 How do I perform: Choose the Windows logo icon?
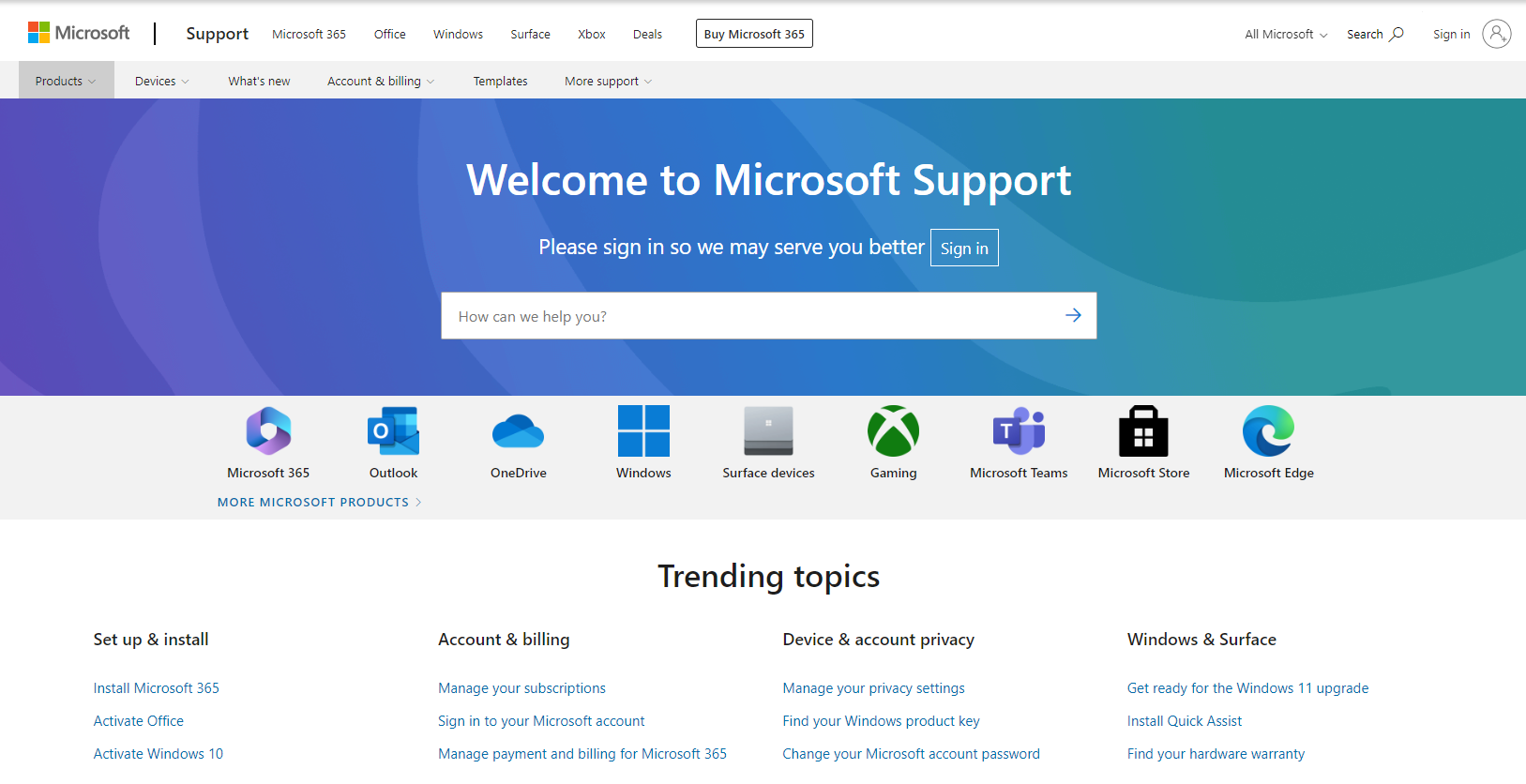(643, 431)
